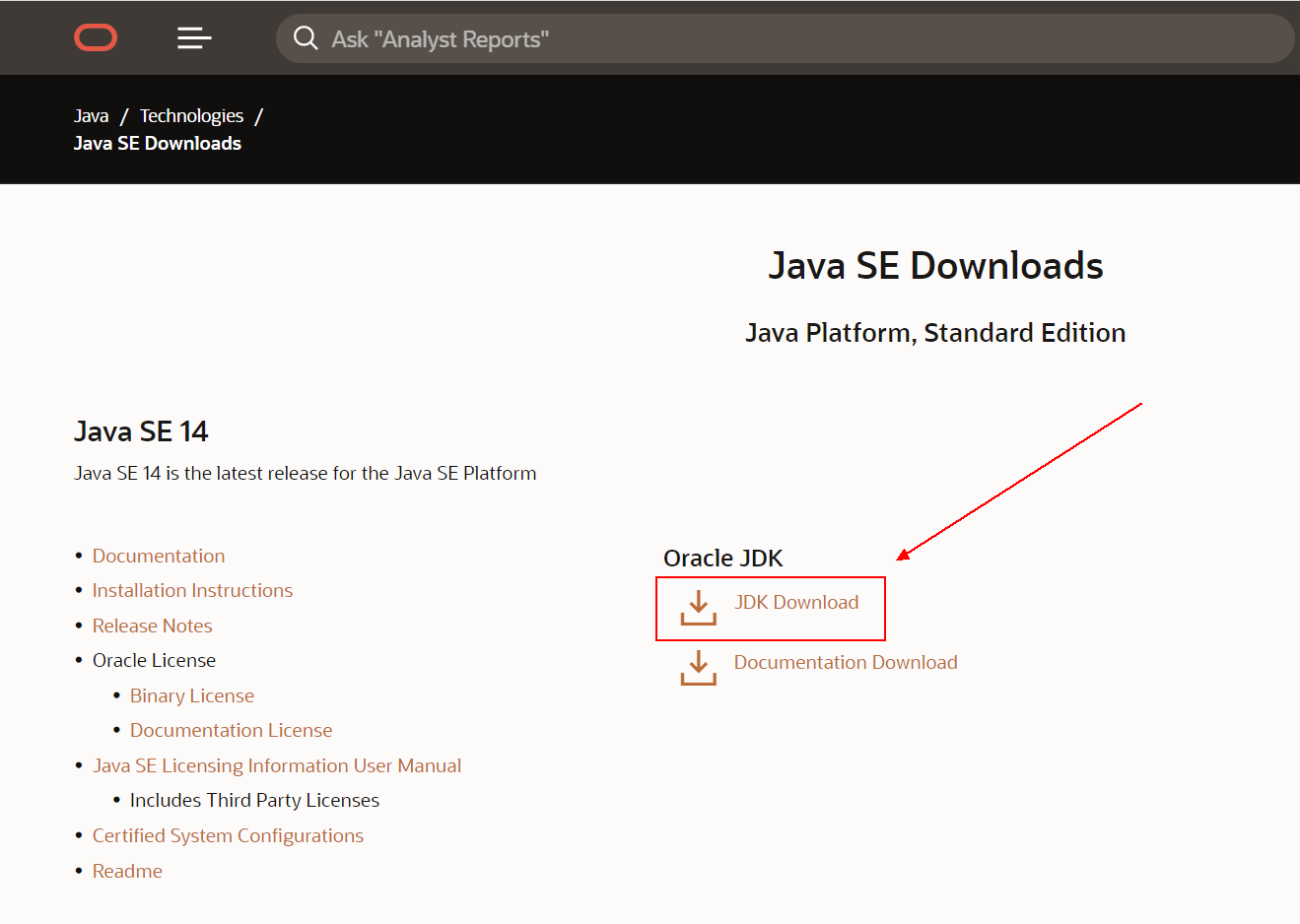Open the Documentation License link
1300x924 pixels.
click(x=231, y=730)
